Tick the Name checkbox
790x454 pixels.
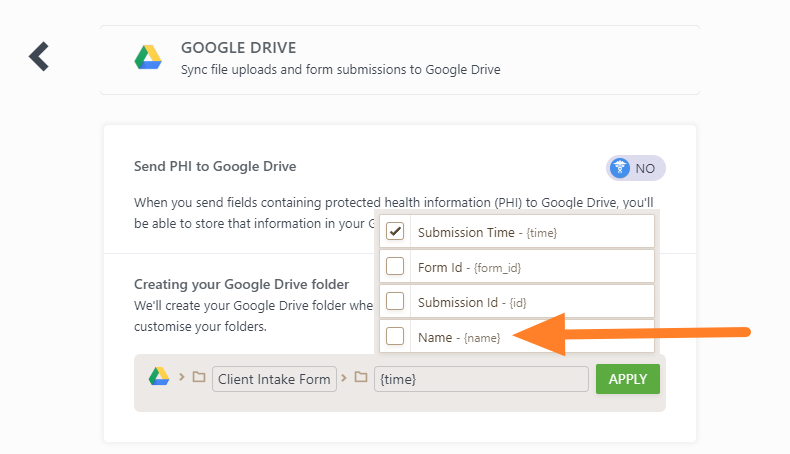(395, 336)
